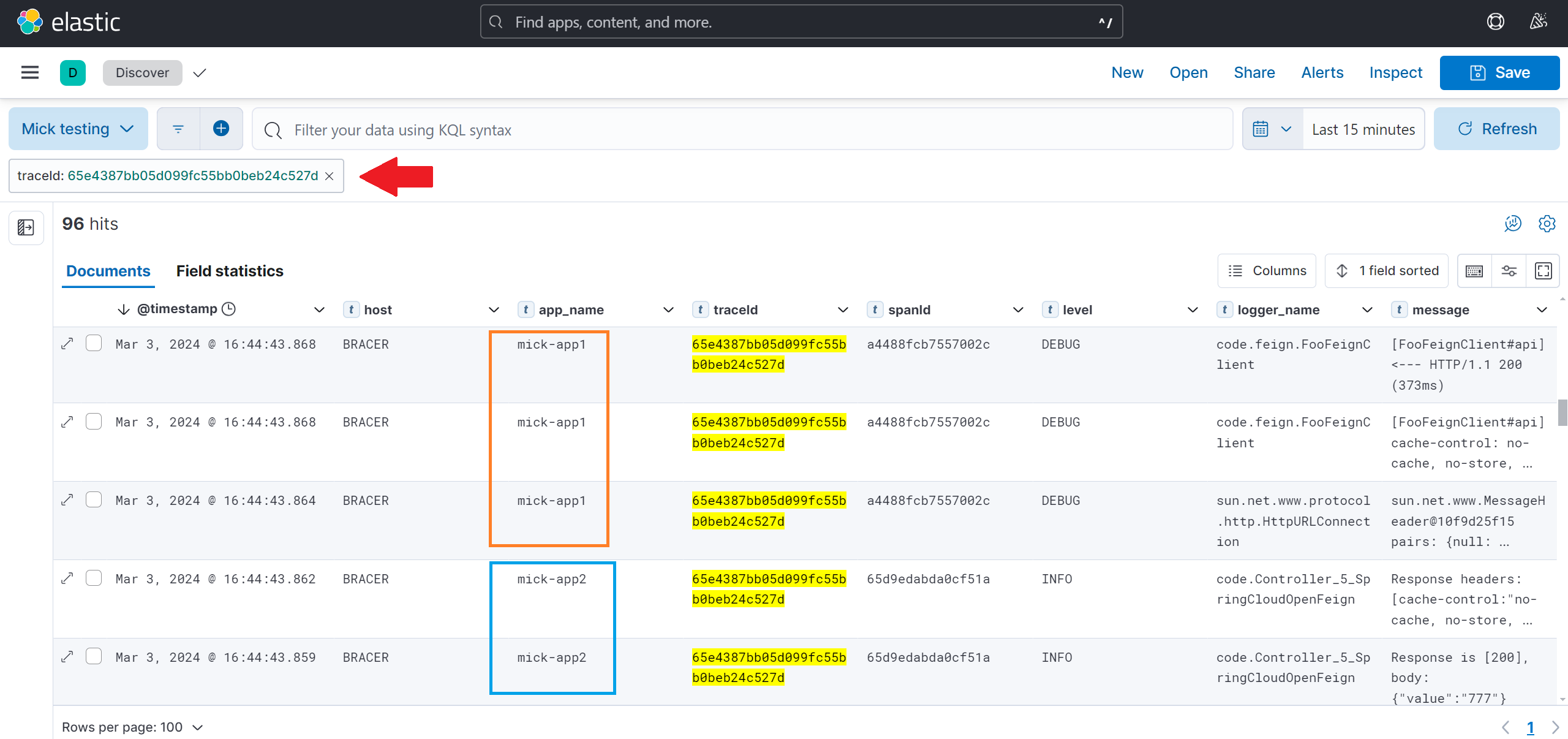The image size is (1568, 739).
Task: Click the page vertical scrollbar thumb
Action: [x=1562, y=412]
